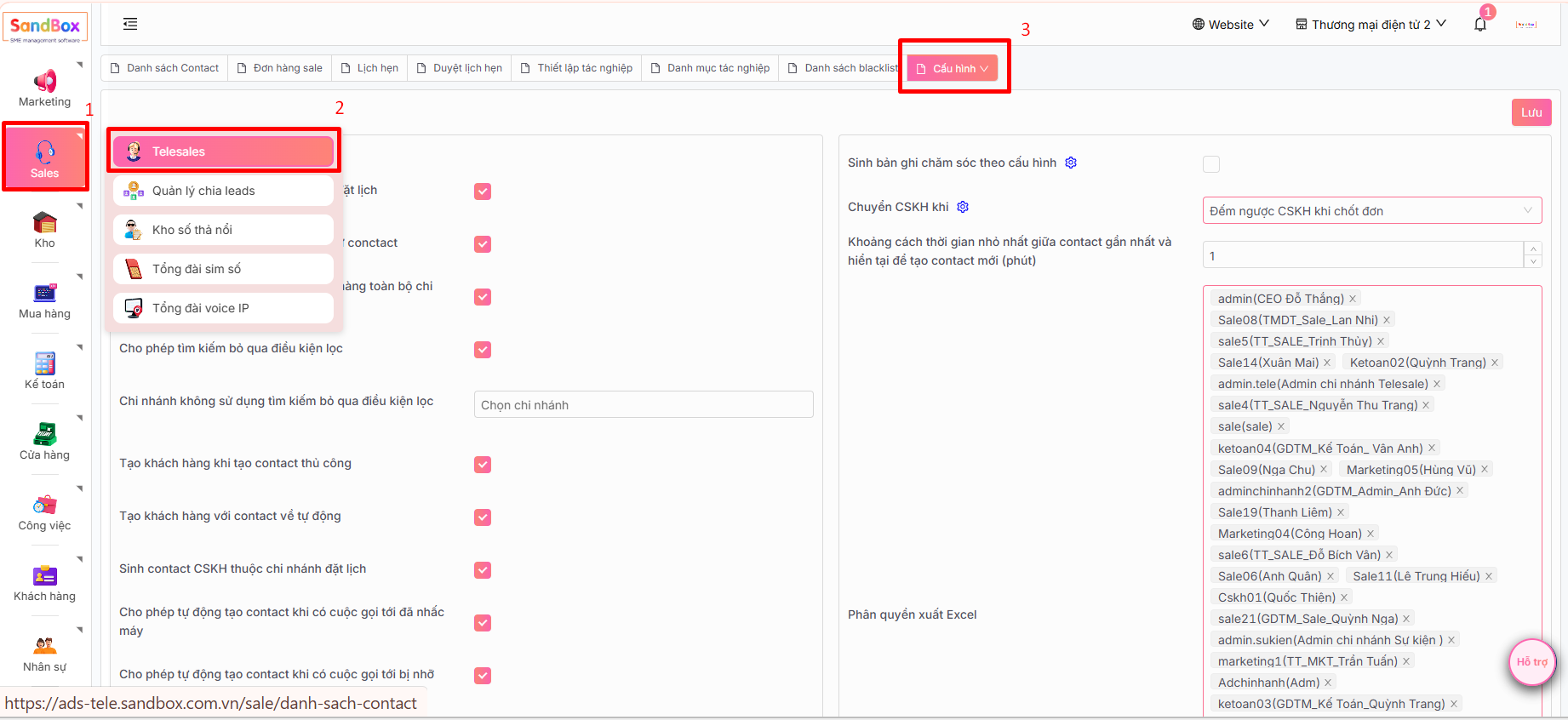This screenshot has height=720, width=1568.
Task: Click the notification bell icon
Action: pos(1479,25)
